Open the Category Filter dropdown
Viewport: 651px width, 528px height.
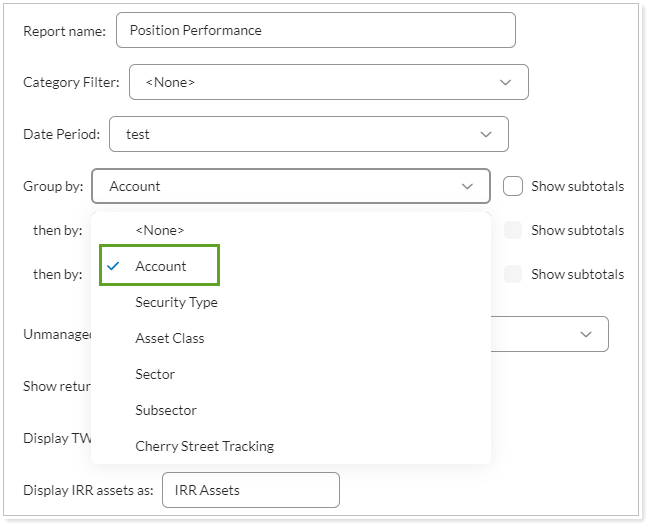click(x=328, y=82)
